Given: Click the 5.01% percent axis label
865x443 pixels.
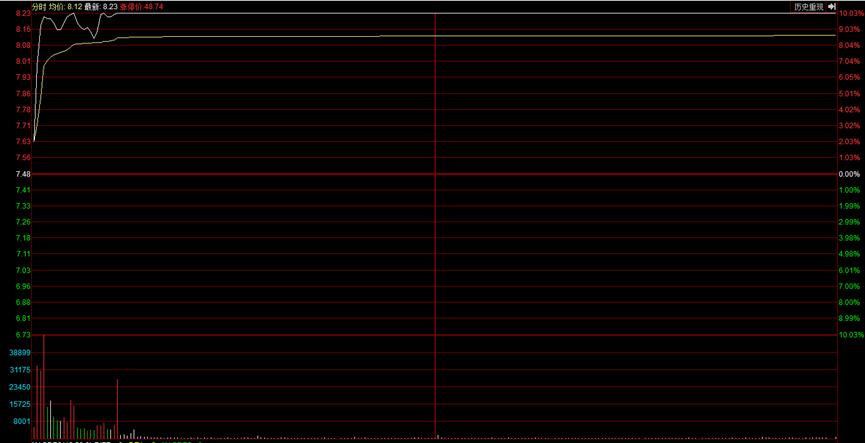Looking at the screenshot, I should 850,94.
